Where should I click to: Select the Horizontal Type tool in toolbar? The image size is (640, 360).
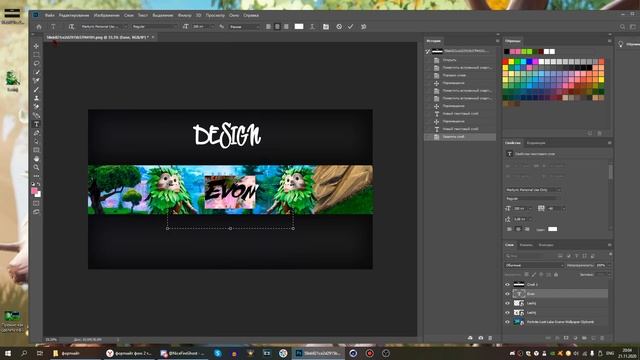coord(36,124)
